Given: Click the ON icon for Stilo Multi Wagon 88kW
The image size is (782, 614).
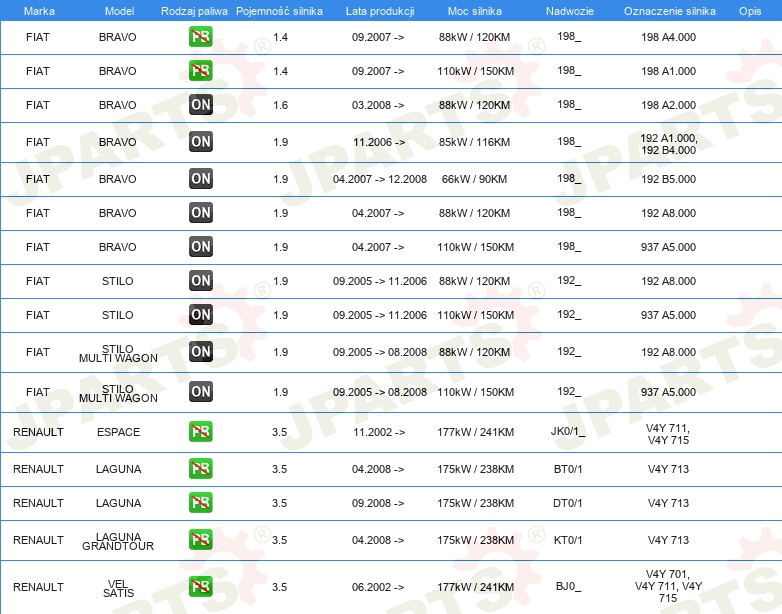Looking at the screenshot, I should coord(200,351).
